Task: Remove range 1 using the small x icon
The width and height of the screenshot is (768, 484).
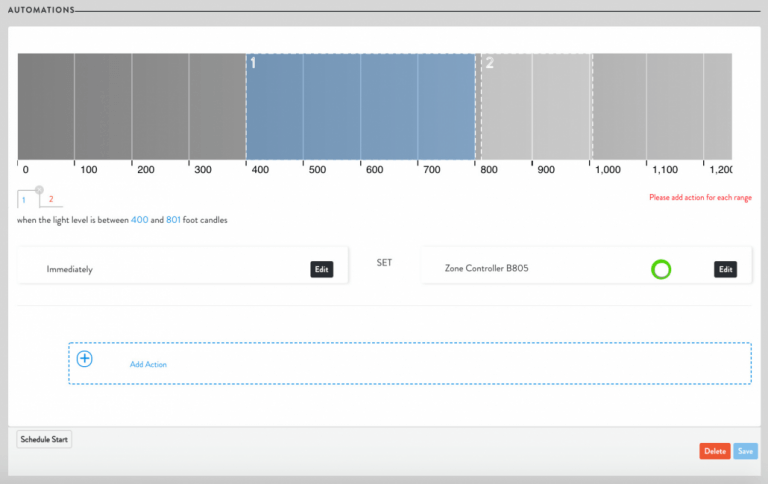Action: [x=39, y=189]
